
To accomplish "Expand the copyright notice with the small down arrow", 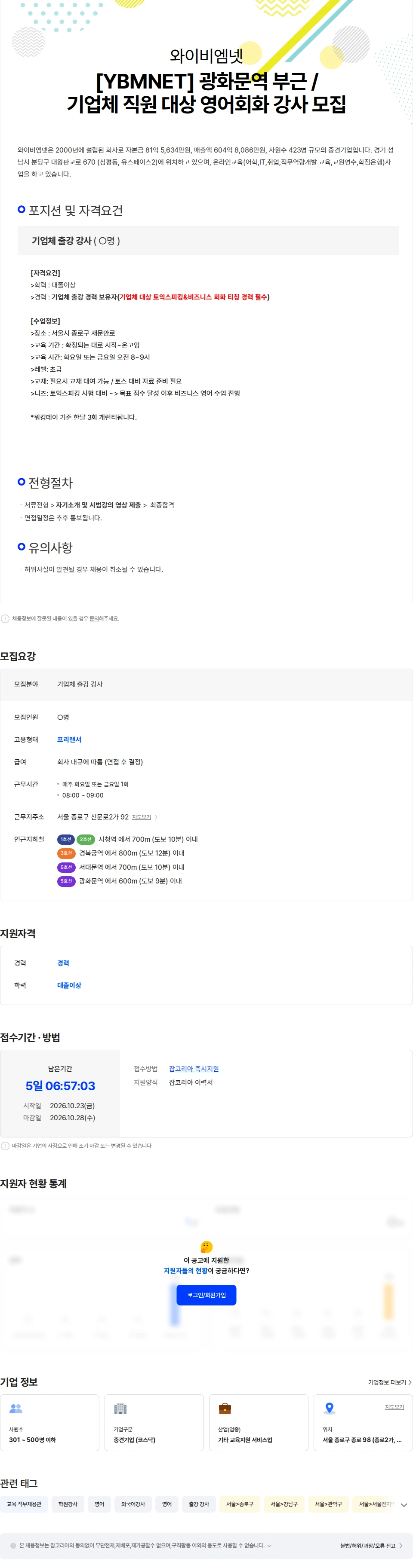I will (269, 1546).
